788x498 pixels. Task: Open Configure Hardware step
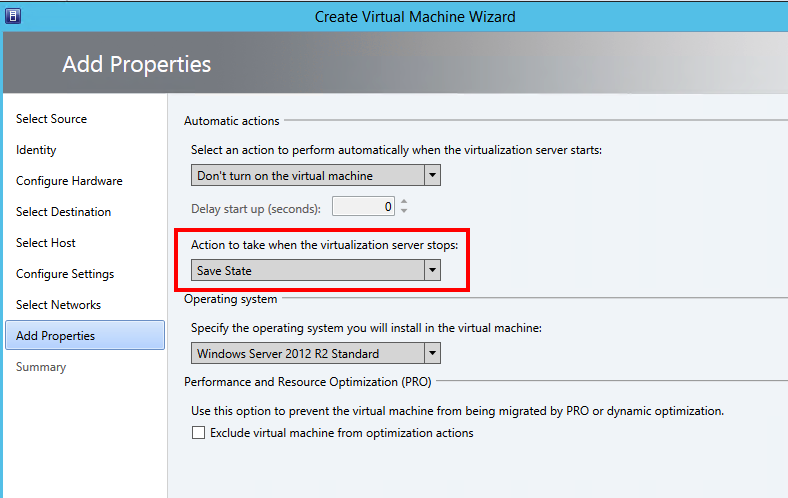point(69,181)
